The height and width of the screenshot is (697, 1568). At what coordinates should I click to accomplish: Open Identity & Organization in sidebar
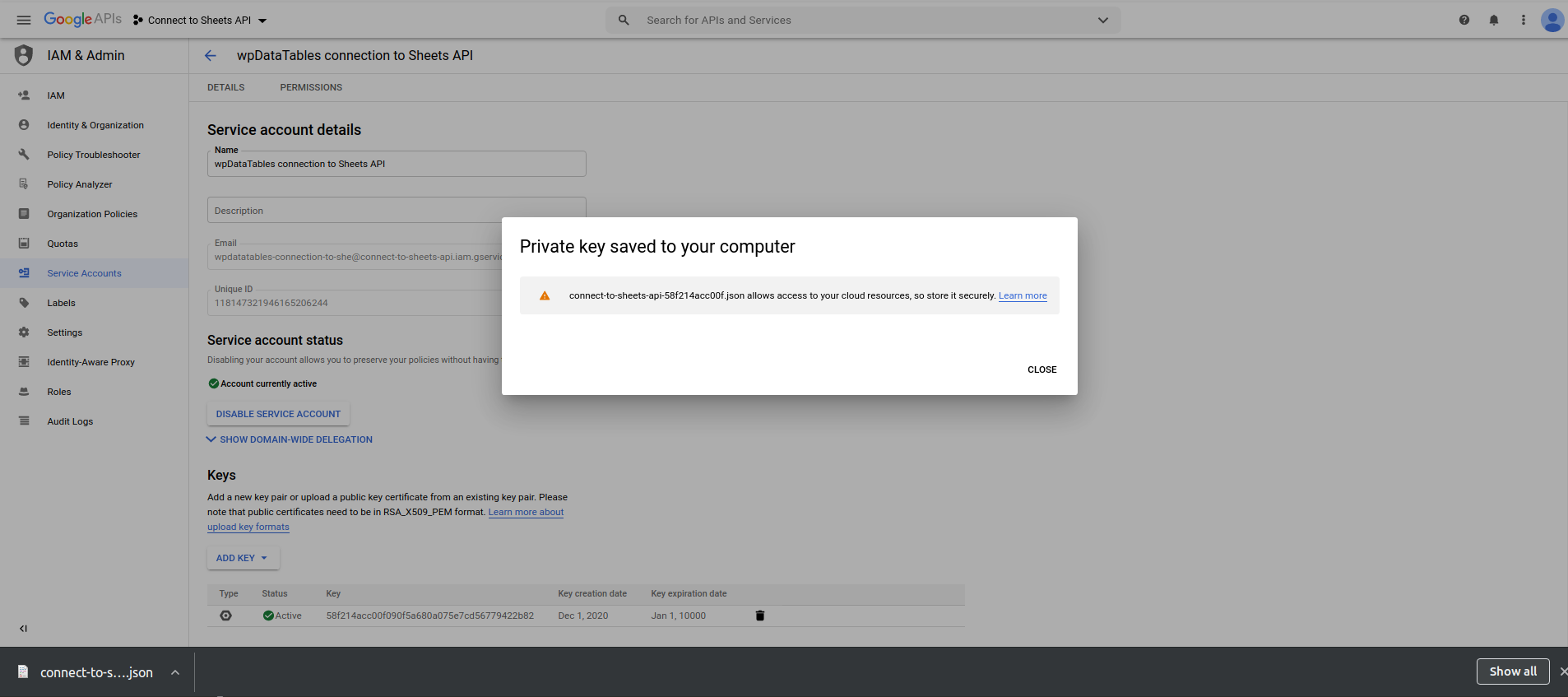pos(95,125)
